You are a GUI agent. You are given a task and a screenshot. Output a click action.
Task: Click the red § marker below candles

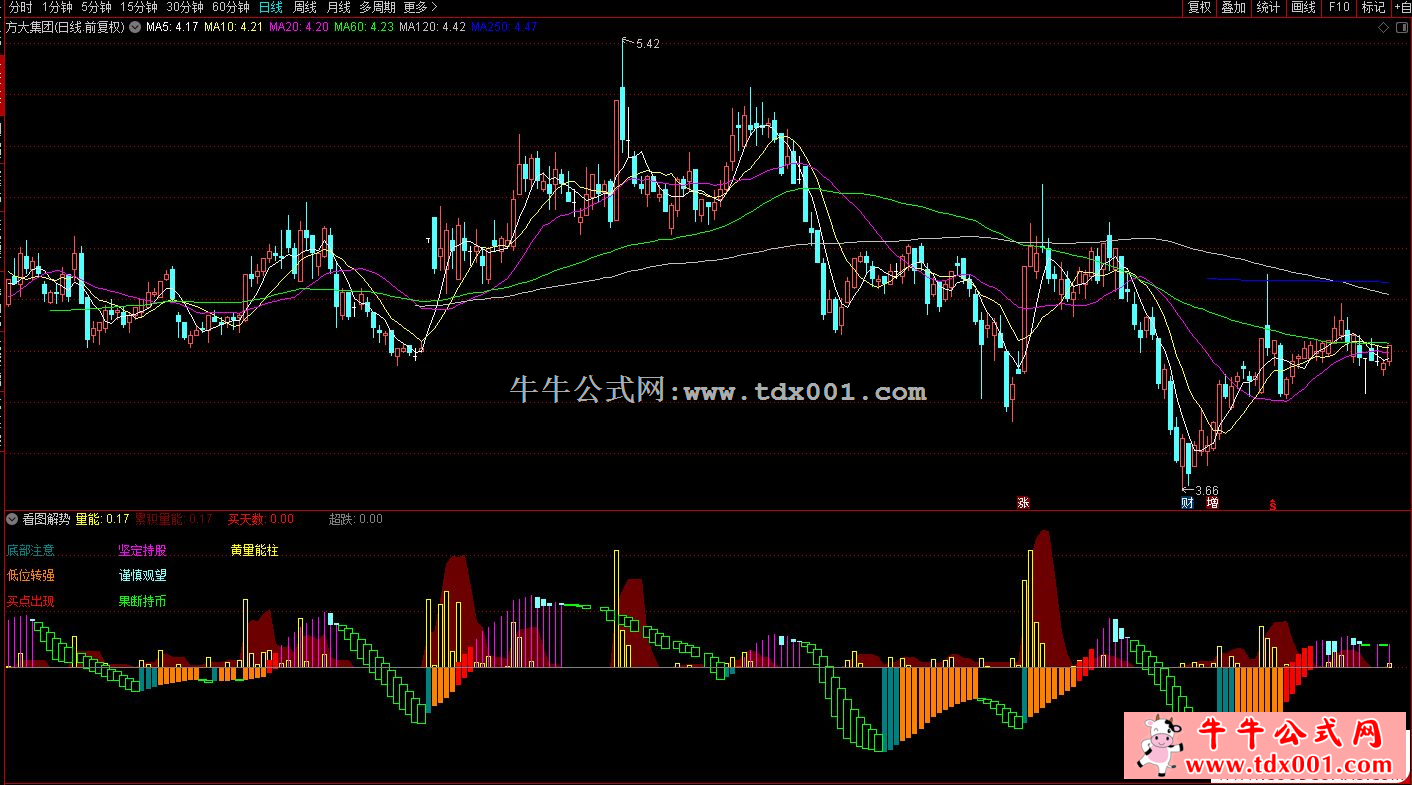click(x=1273, y=503)
